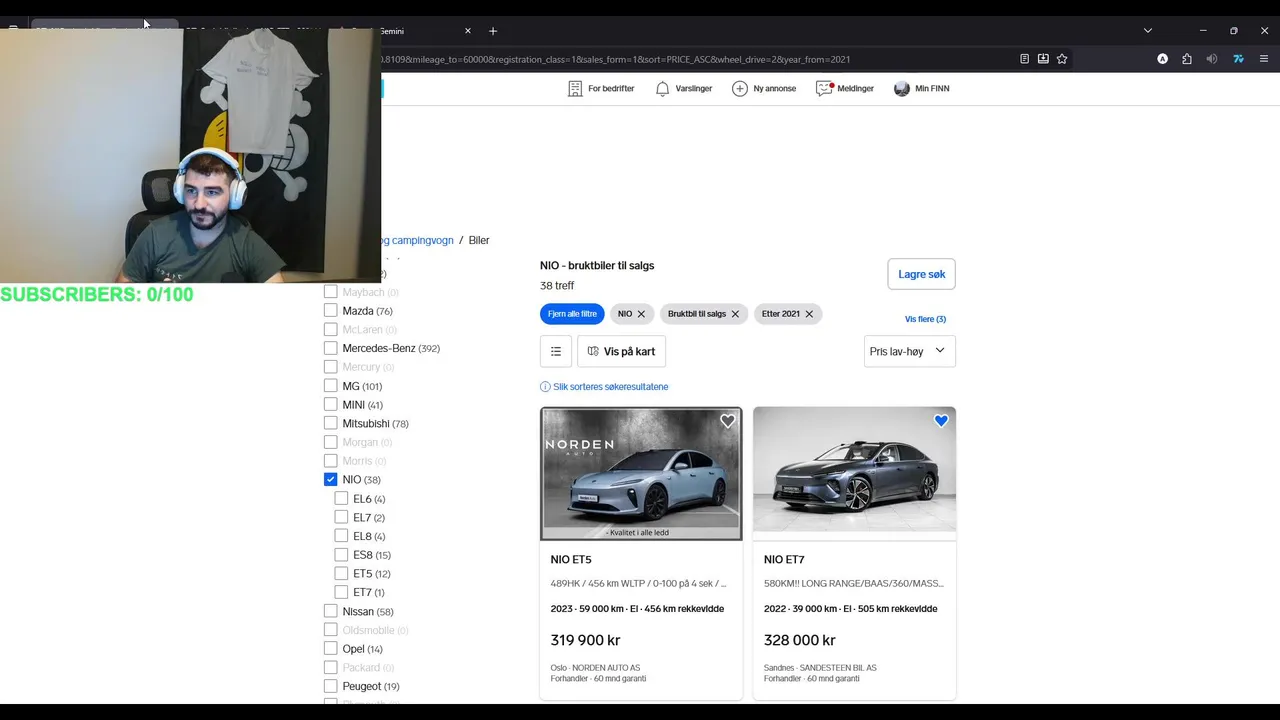Favorite the NIO ET5 listing heart
Screen dimensions: 1280x720
[728, 421]
